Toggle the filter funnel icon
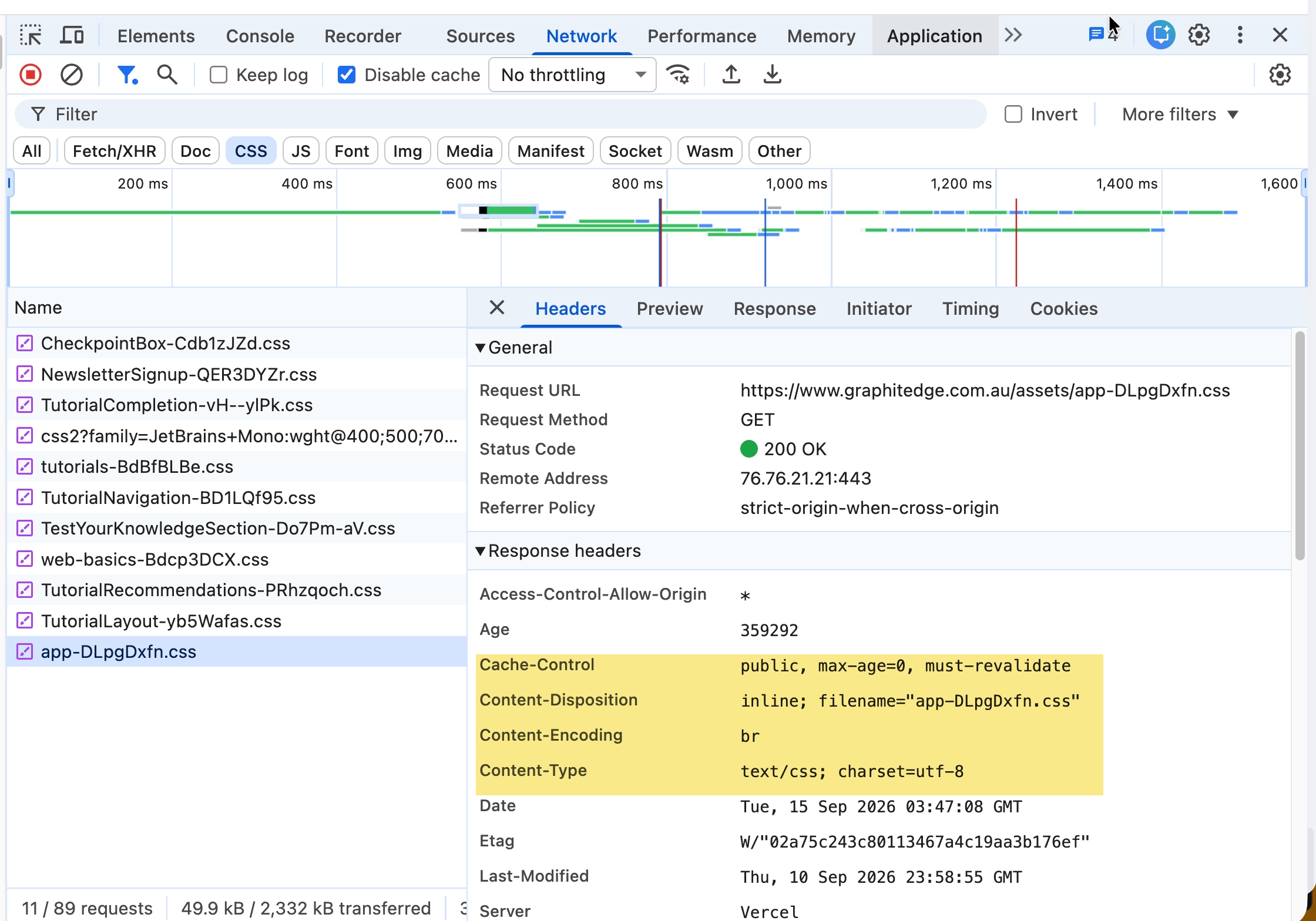1316x921 pixels. click(x=127, y=75)
